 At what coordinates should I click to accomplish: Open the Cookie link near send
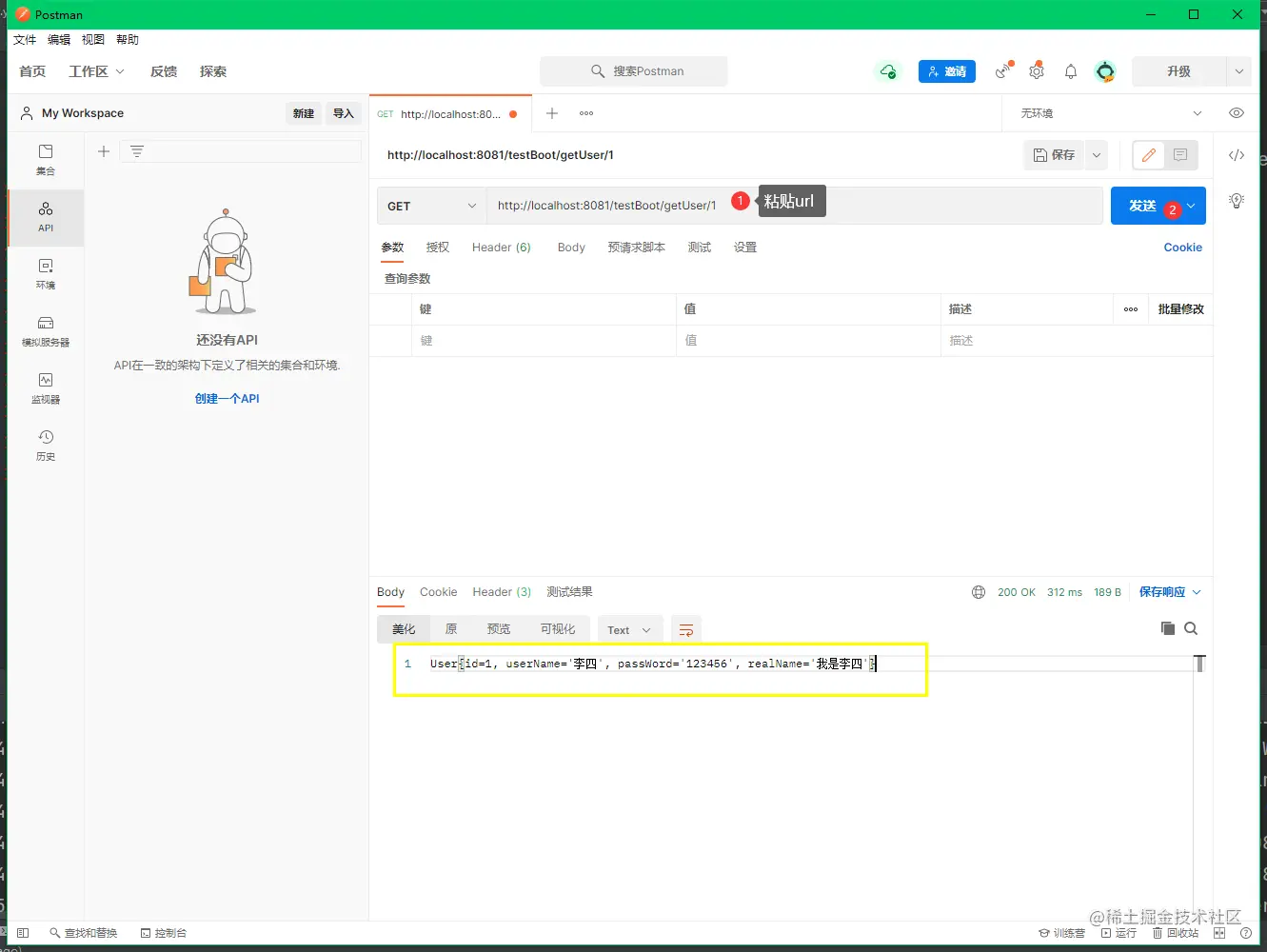click(1182, 248)
